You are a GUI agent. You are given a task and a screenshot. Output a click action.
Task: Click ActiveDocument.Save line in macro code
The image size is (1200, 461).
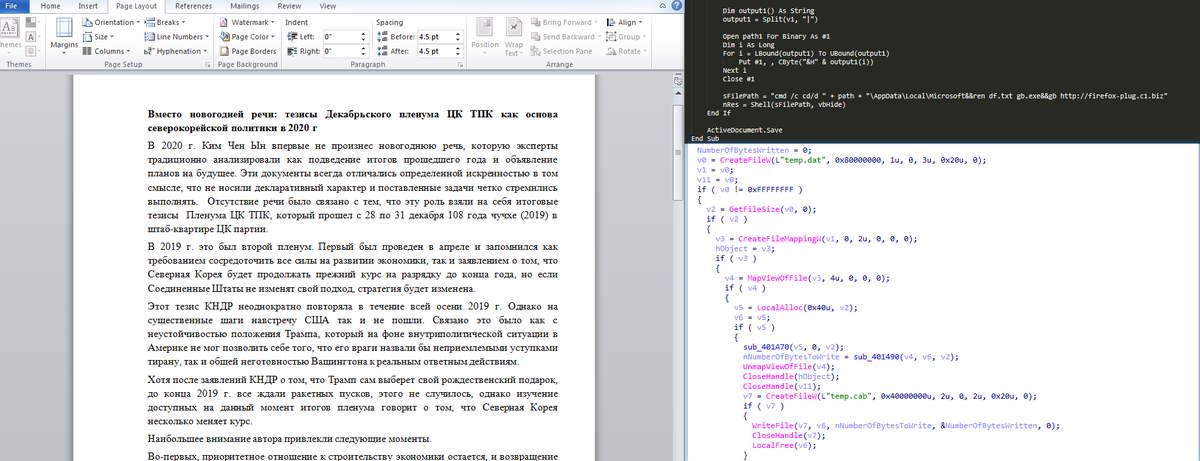coord(744,130)
